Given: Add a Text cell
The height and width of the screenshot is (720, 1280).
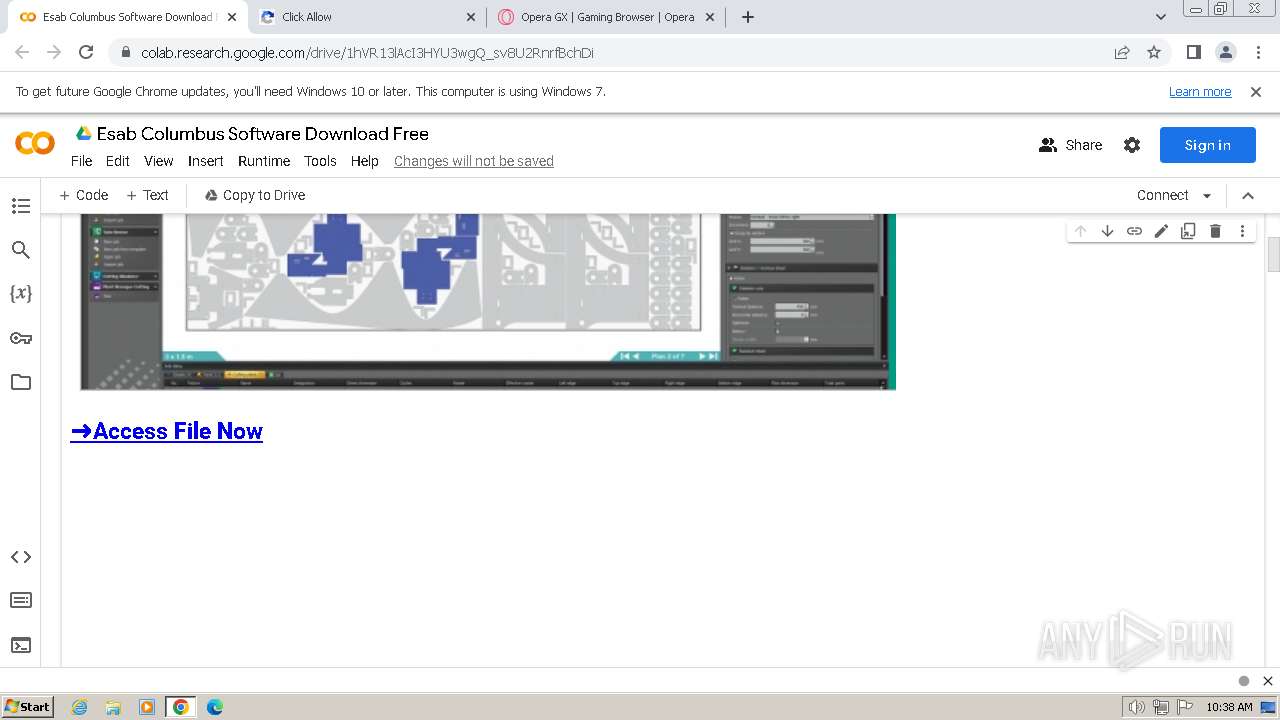Looking at the screenshot, I should tap(147, 195).
